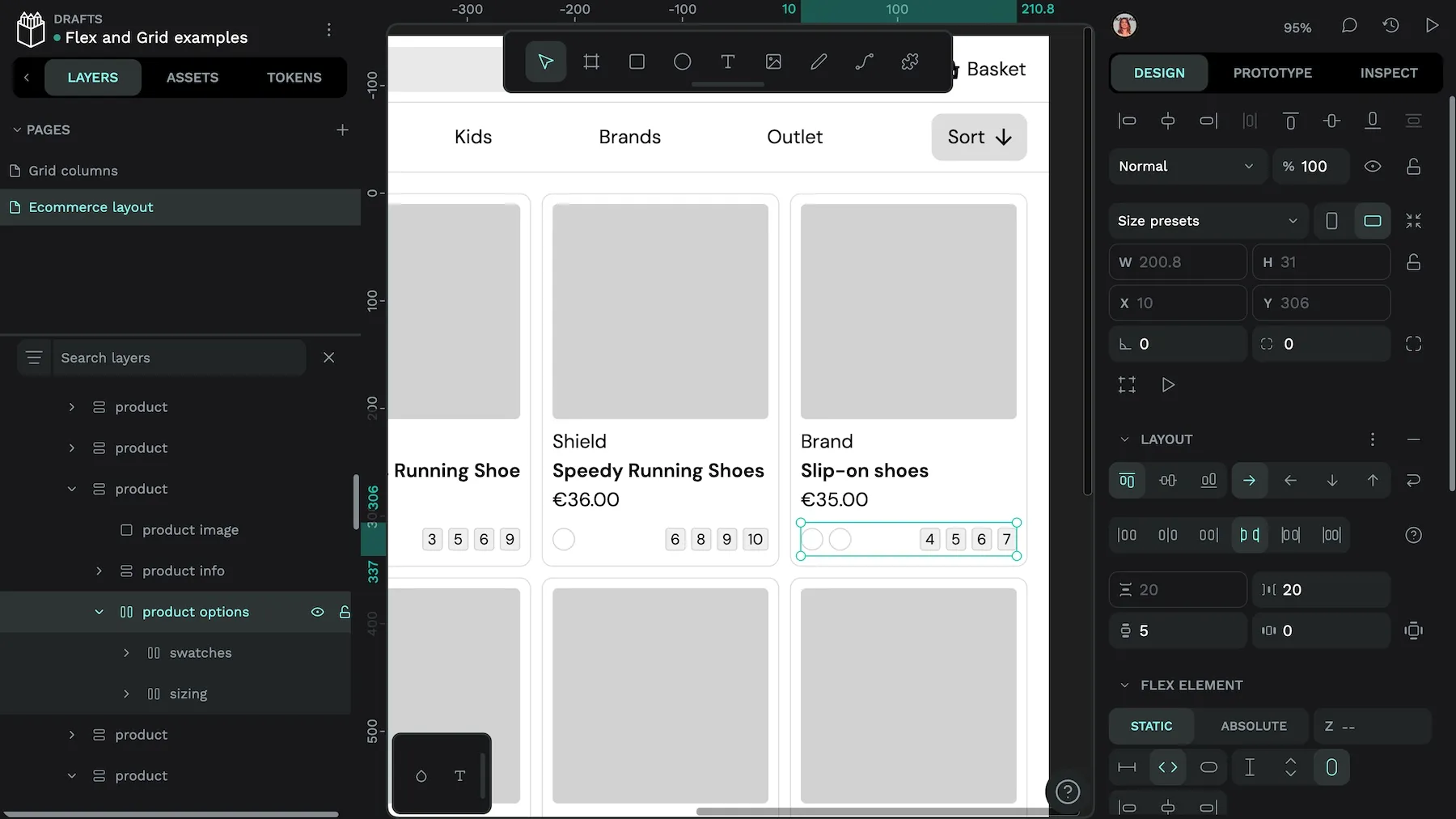Select the Absolute position option
1456x819 pixels.
coord(1253,726)
